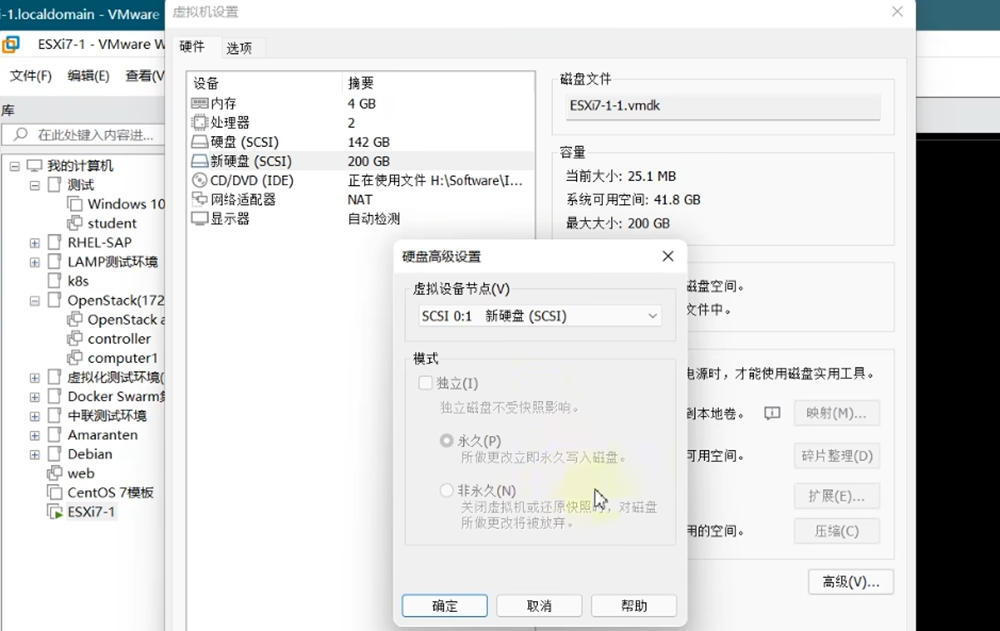The image size is (1000, 631).
Task: Click 取消 in the disk advanced settings dialog
Action: (x=539, y=605)
